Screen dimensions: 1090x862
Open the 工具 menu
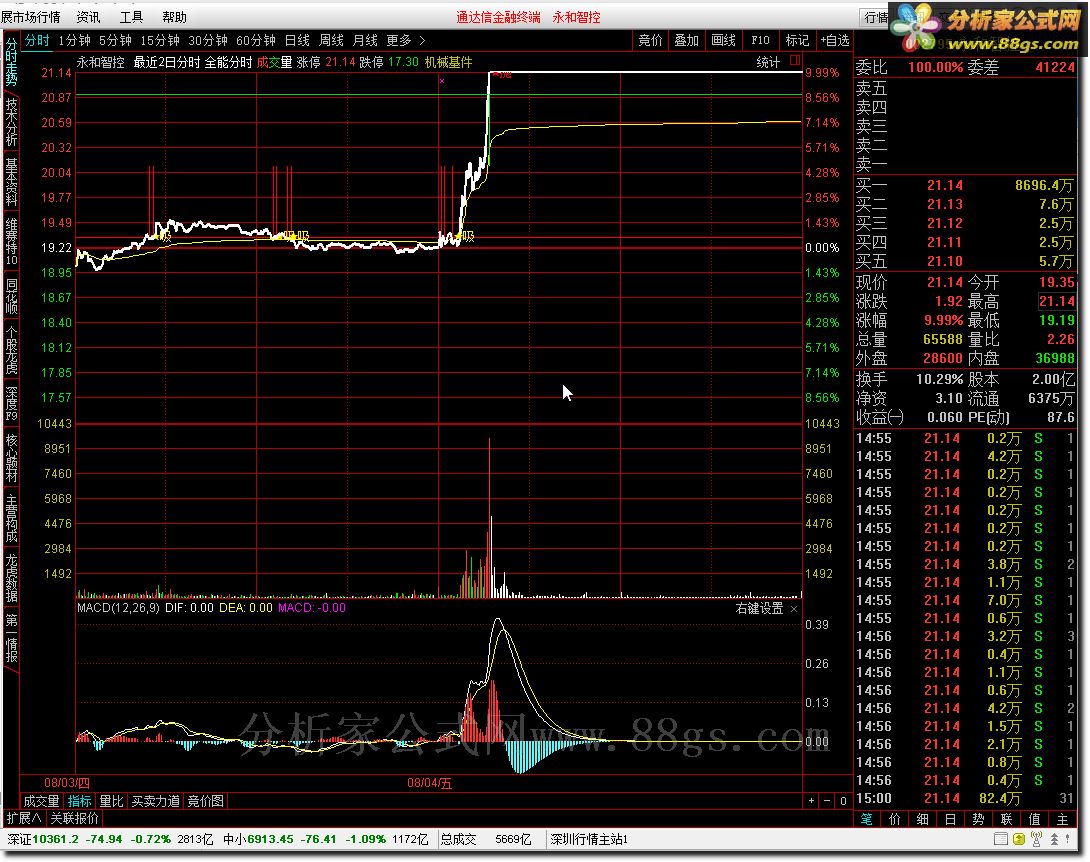click(x=131, y=17)
